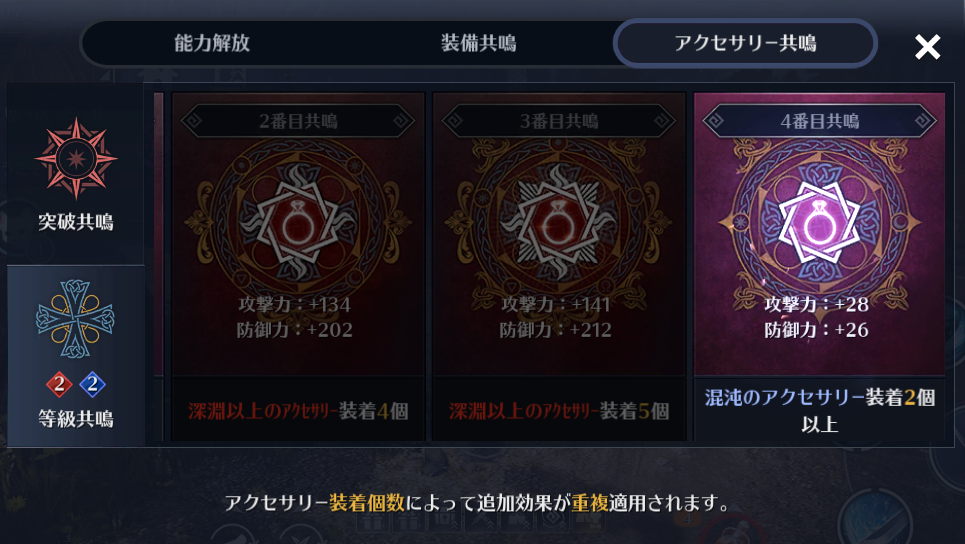The width and height of the screenshot is (965, 544).
Task: Select the 4番目共鳴 header label
Action: 820,121
